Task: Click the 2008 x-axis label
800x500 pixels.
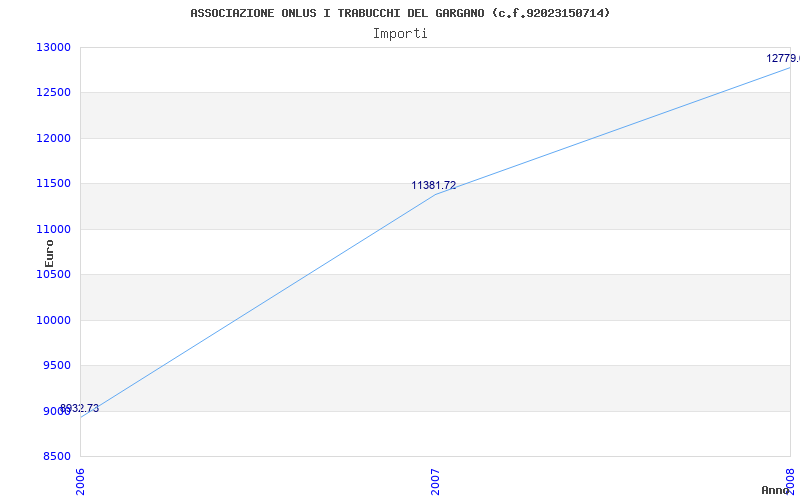Action: (790, 480)
